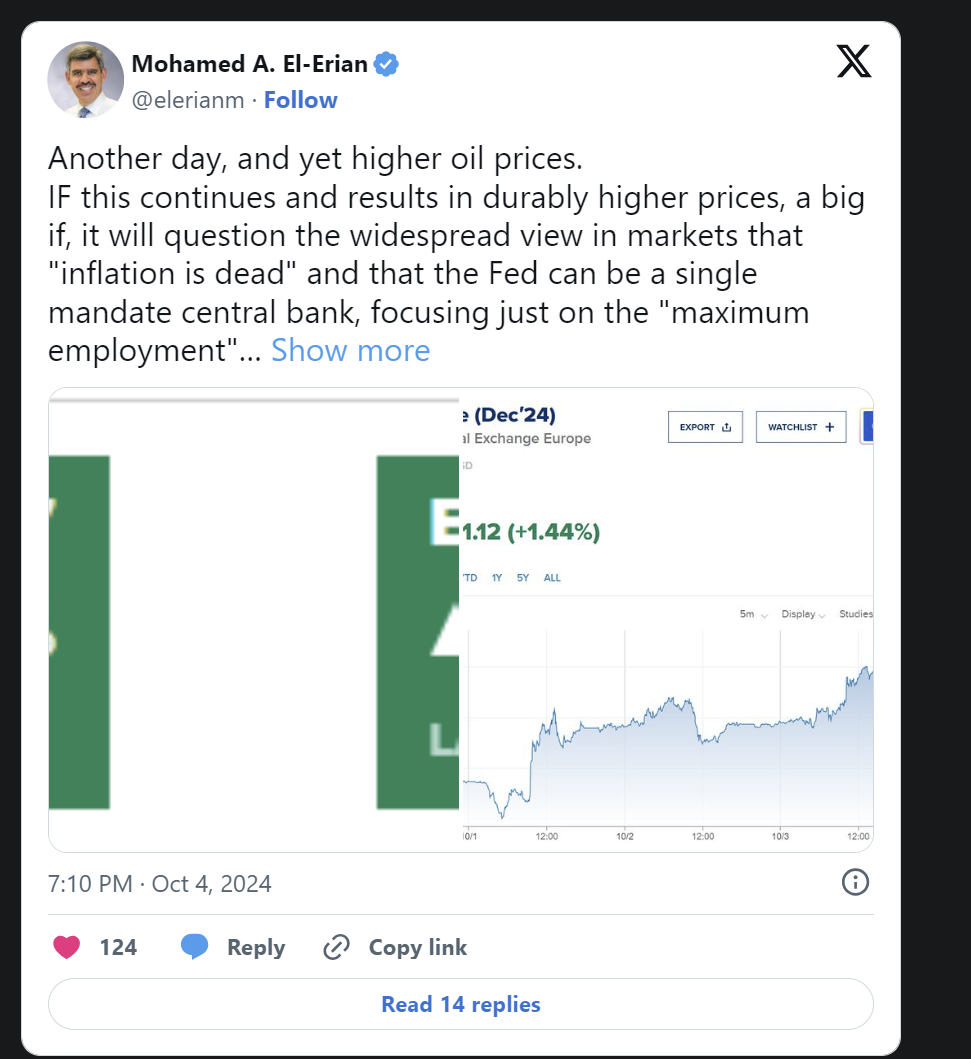Select the 5Y chart range tab
Viewport: 971px width, 1059px height.
(523, 577)
